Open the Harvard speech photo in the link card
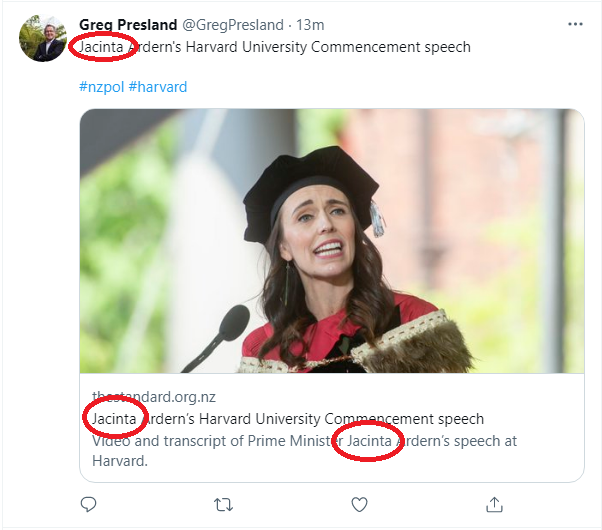Screen dimensions: 602x530 click(331, 240)
